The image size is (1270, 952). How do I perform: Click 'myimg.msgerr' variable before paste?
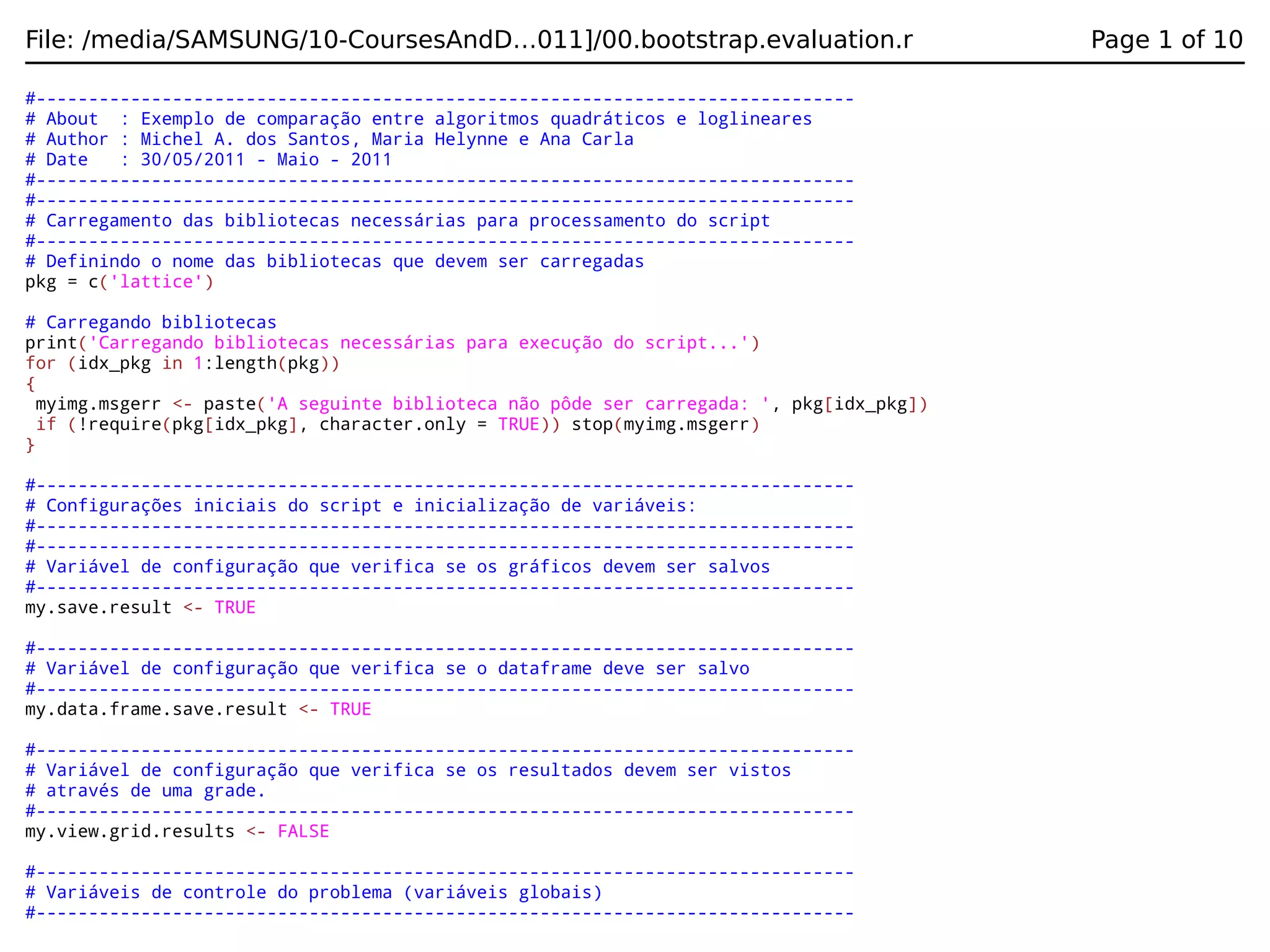98,404
